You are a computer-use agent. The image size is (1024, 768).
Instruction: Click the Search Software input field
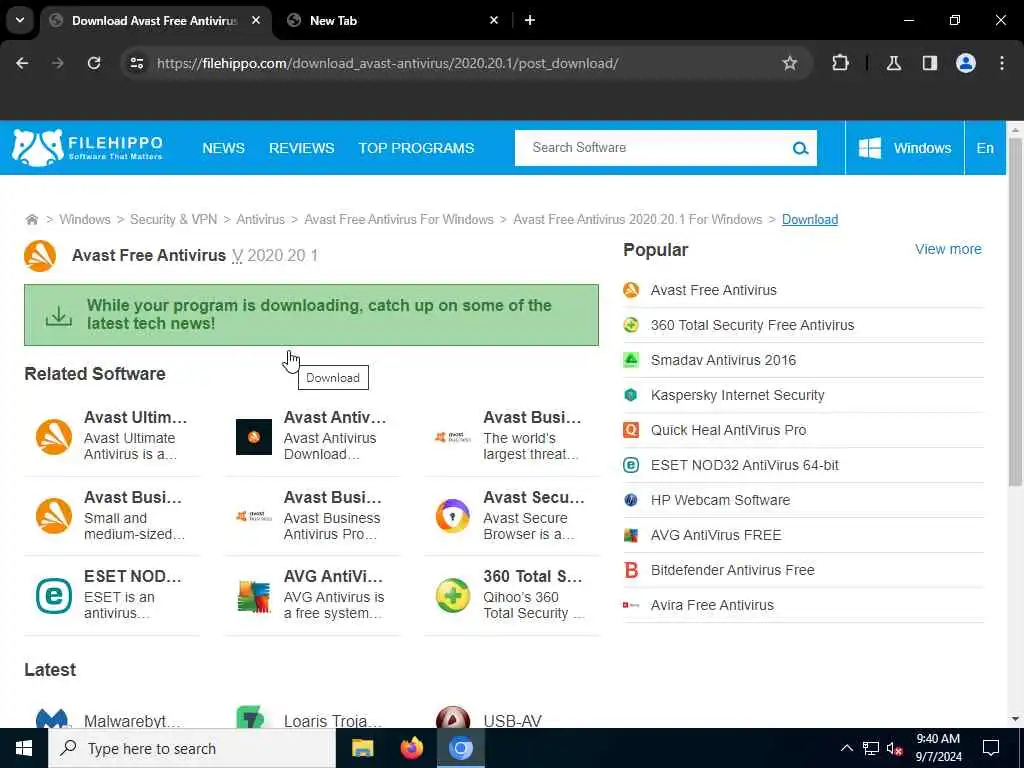coord(653,148)
